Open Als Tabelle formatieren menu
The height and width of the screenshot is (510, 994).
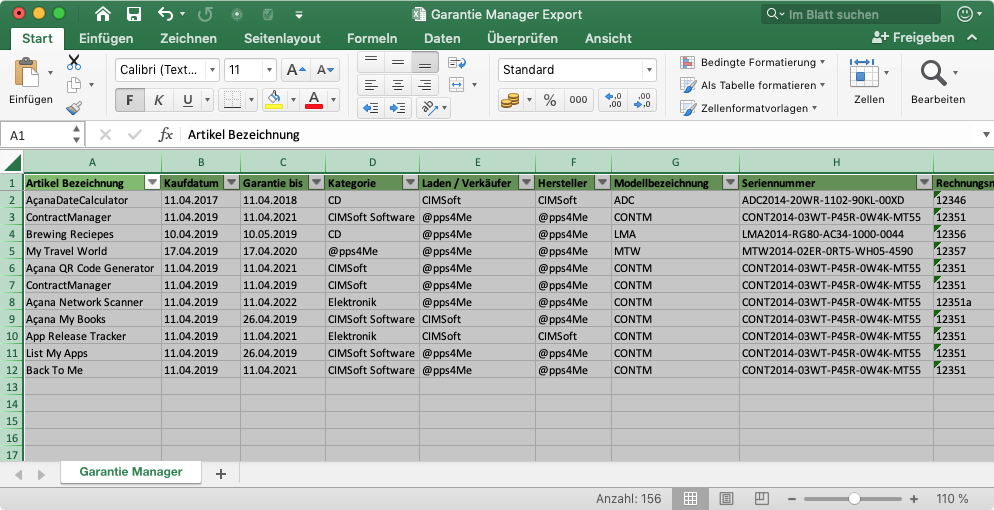(x=753, y=85)
